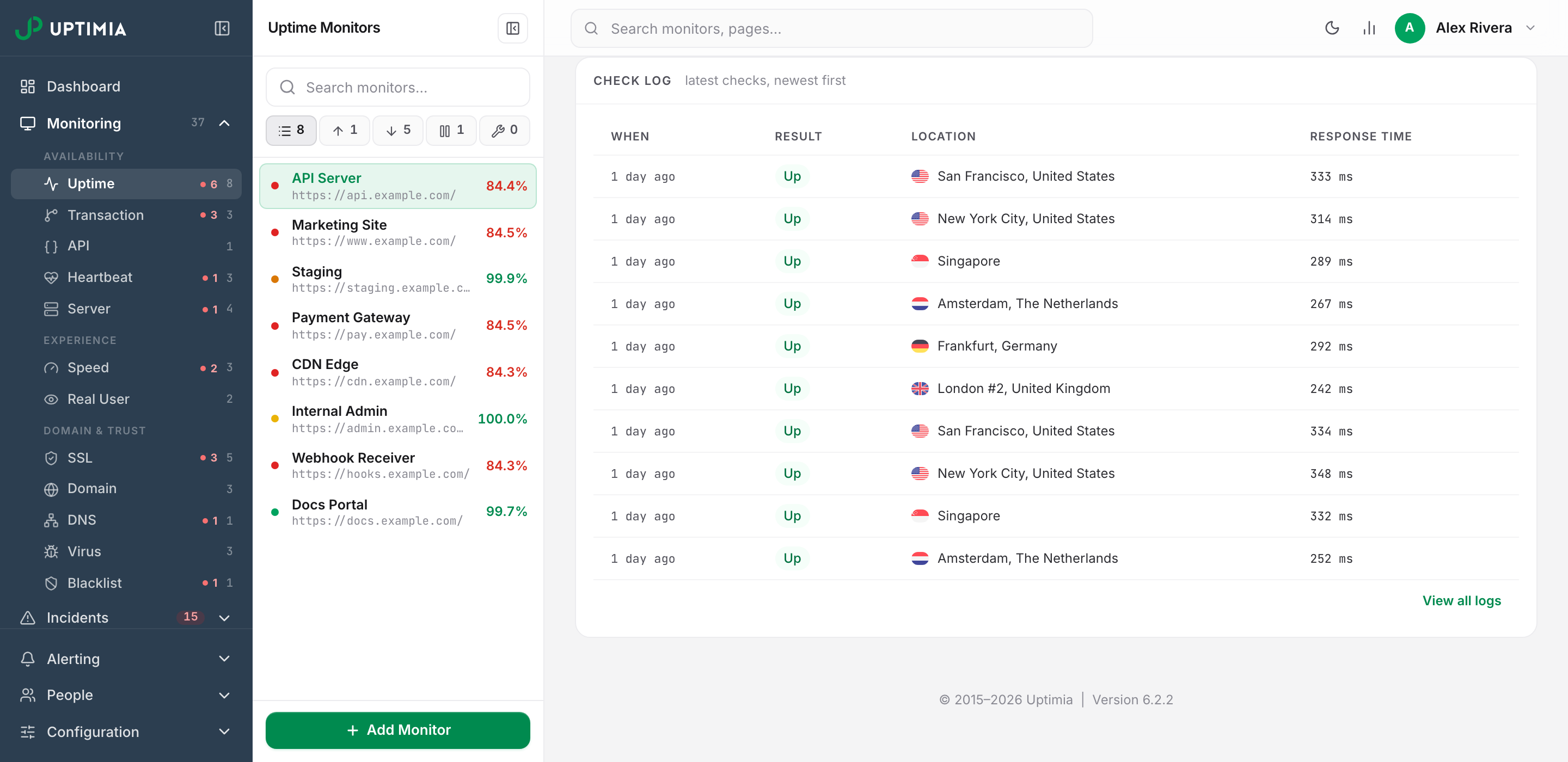
Task: Open Virus scanning monitors
Action: coord(126,551)
